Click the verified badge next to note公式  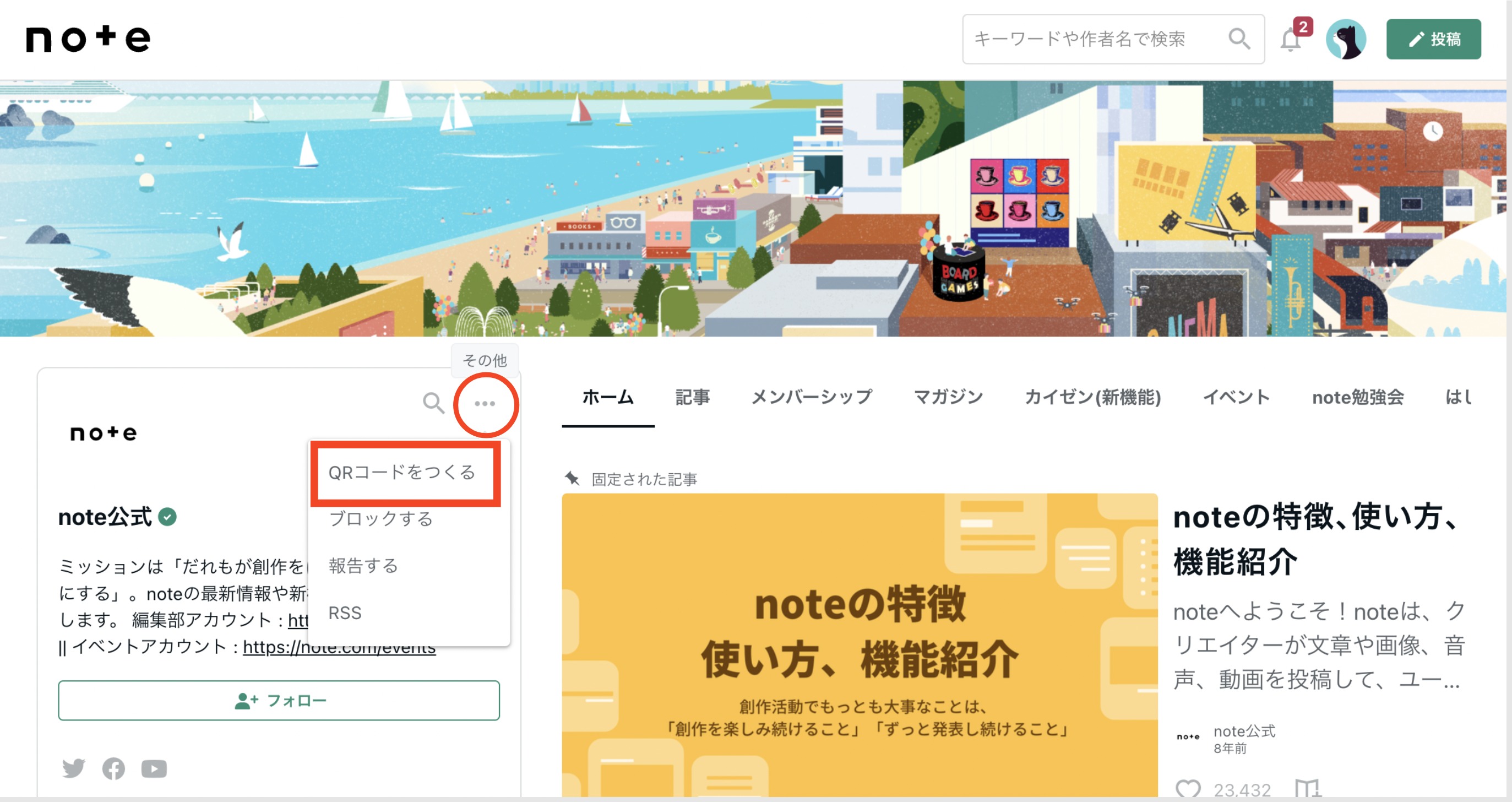pos(168,517)
